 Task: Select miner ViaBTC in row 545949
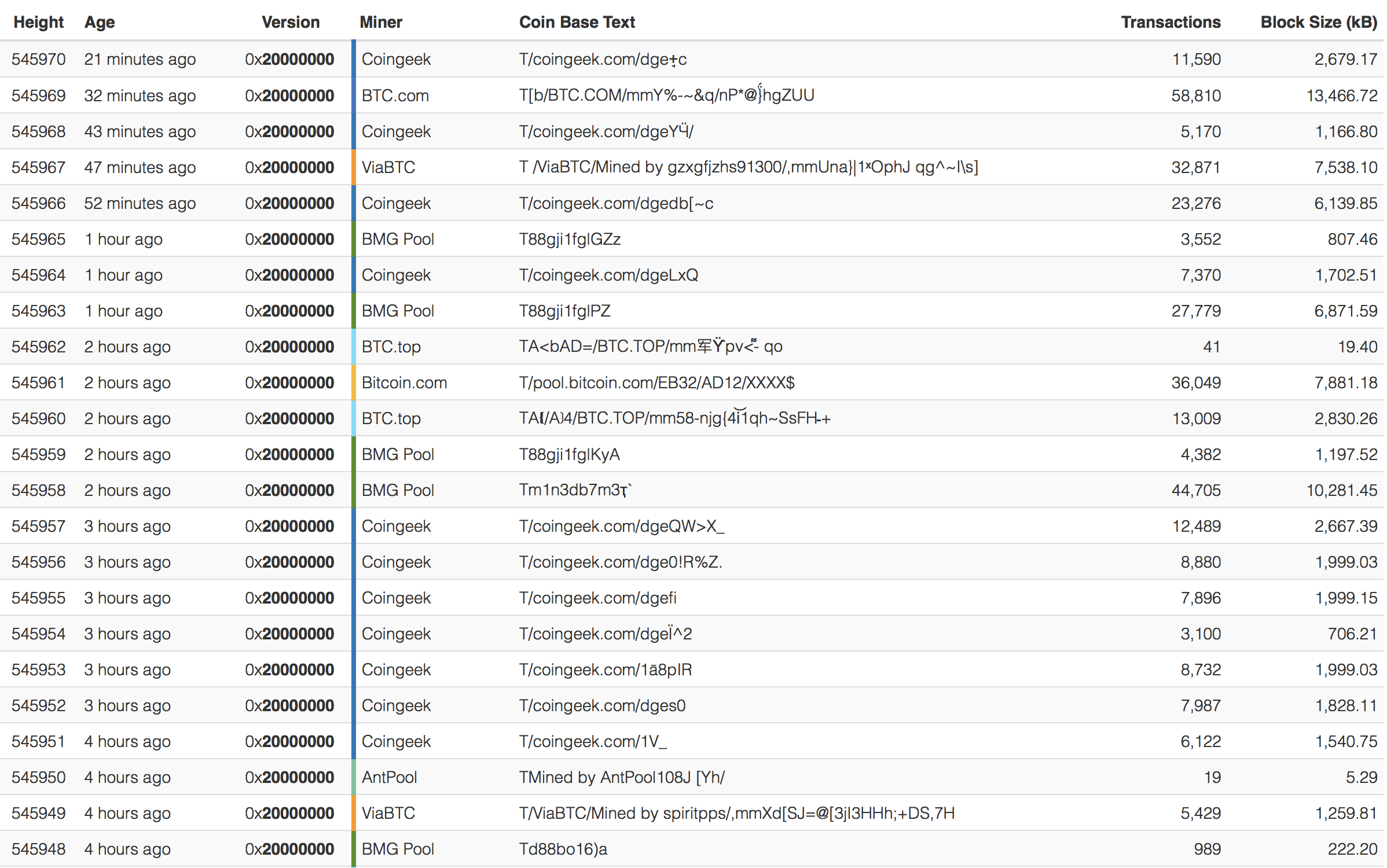(388, 813)
